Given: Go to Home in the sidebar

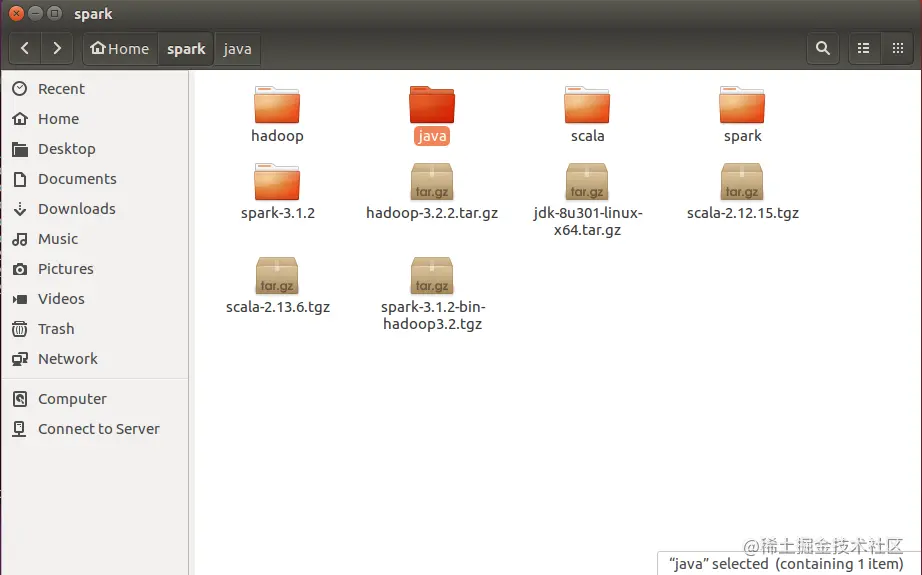Looking at the screenshot, I should [x=94, y=119].
